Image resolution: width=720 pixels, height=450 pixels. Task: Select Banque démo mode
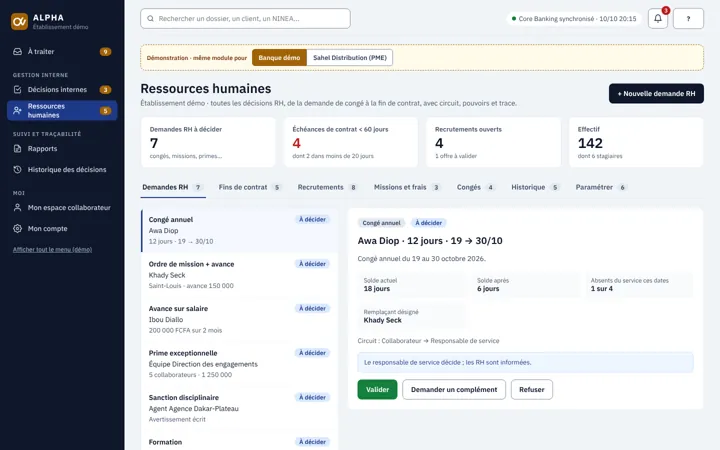tap(279, 58)
